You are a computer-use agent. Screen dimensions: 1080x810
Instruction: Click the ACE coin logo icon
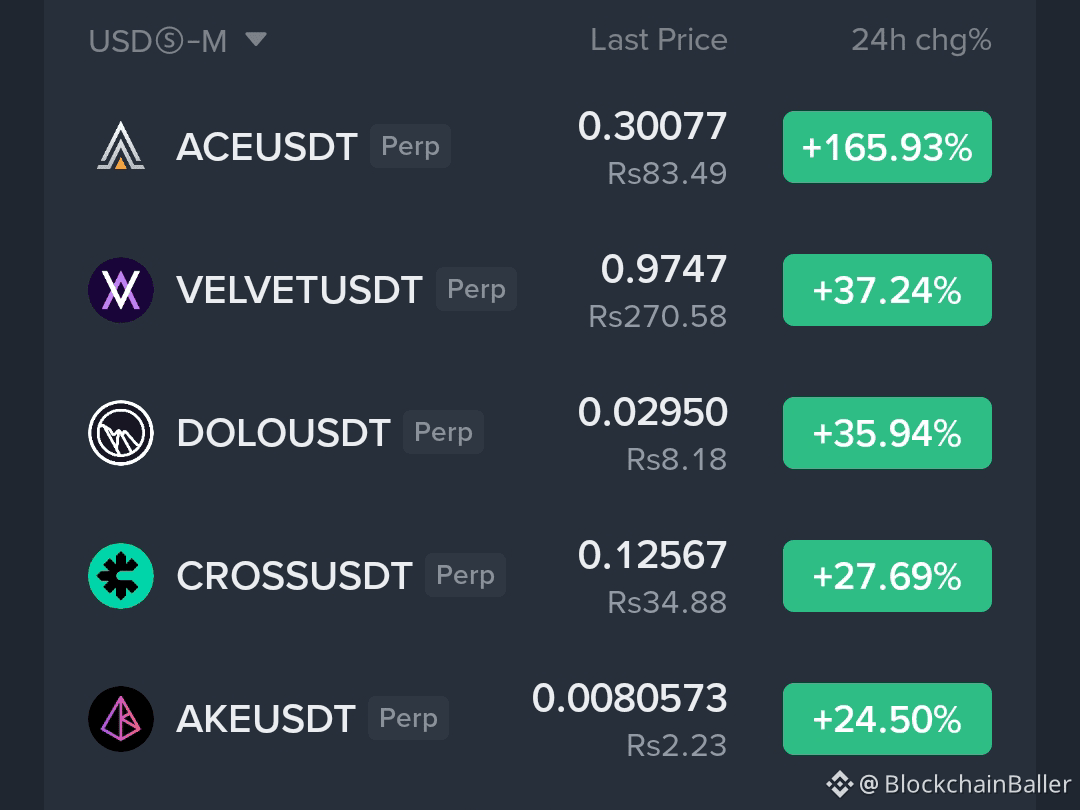pos(121,146)
